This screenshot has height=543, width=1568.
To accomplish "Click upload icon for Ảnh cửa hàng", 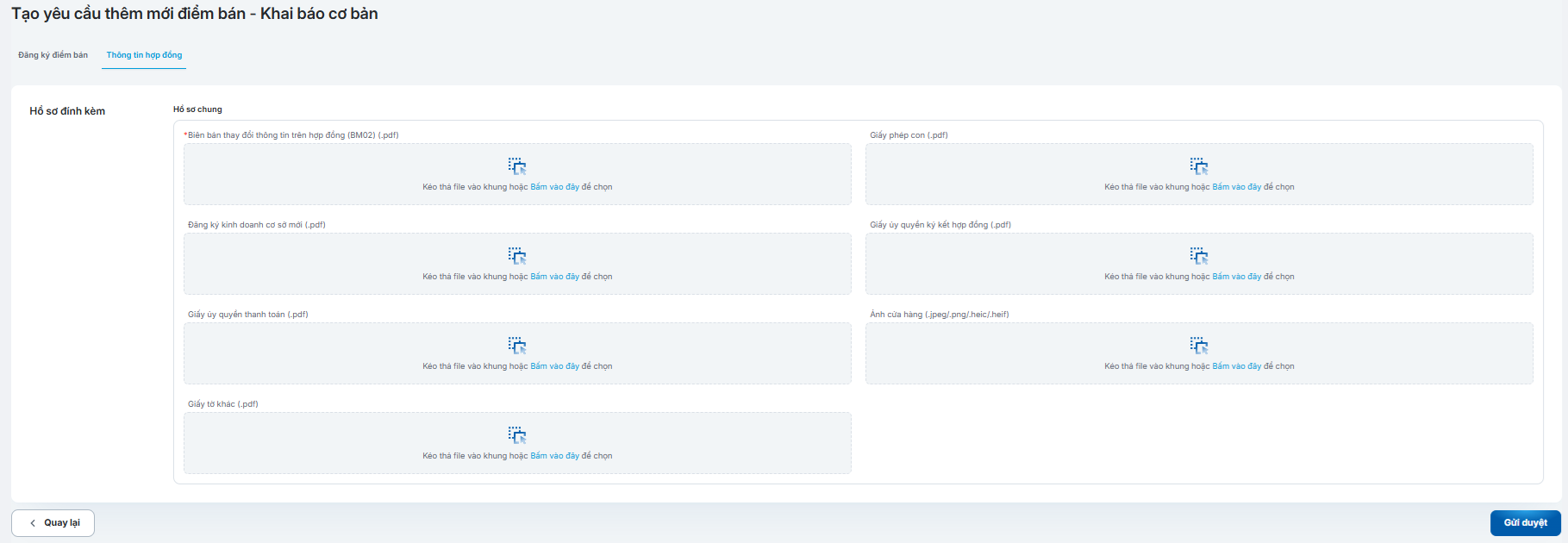I will coord(1199,346).
